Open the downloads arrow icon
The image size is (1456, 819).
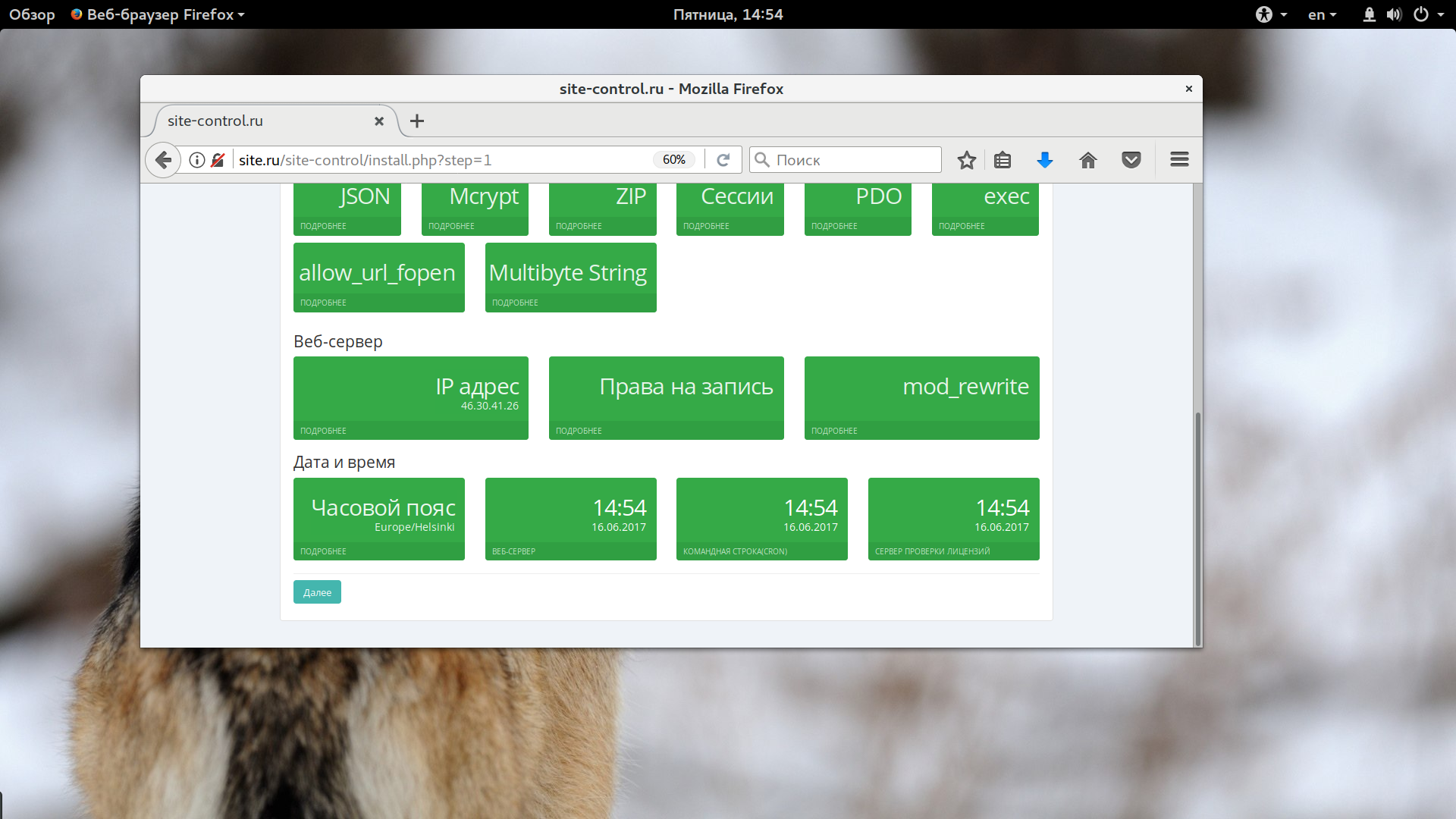(1045, 160)
